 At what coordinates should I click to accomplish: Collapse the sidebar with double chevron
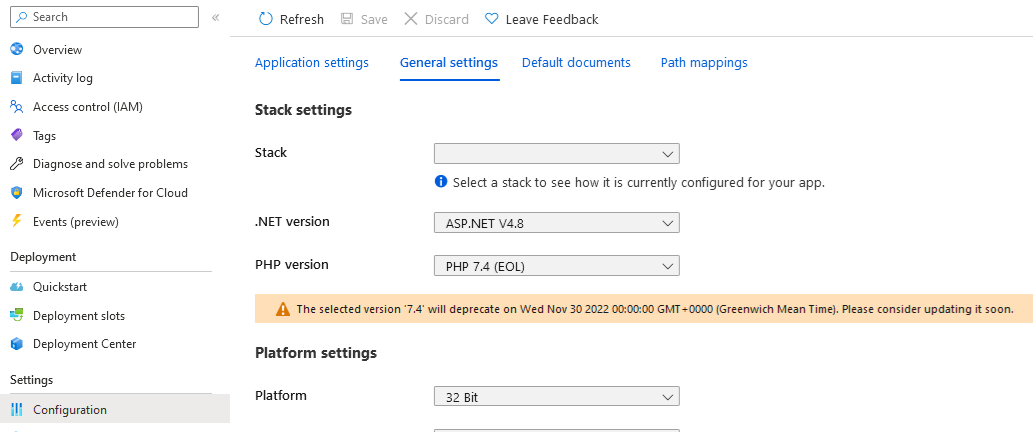tap(215, 17)
